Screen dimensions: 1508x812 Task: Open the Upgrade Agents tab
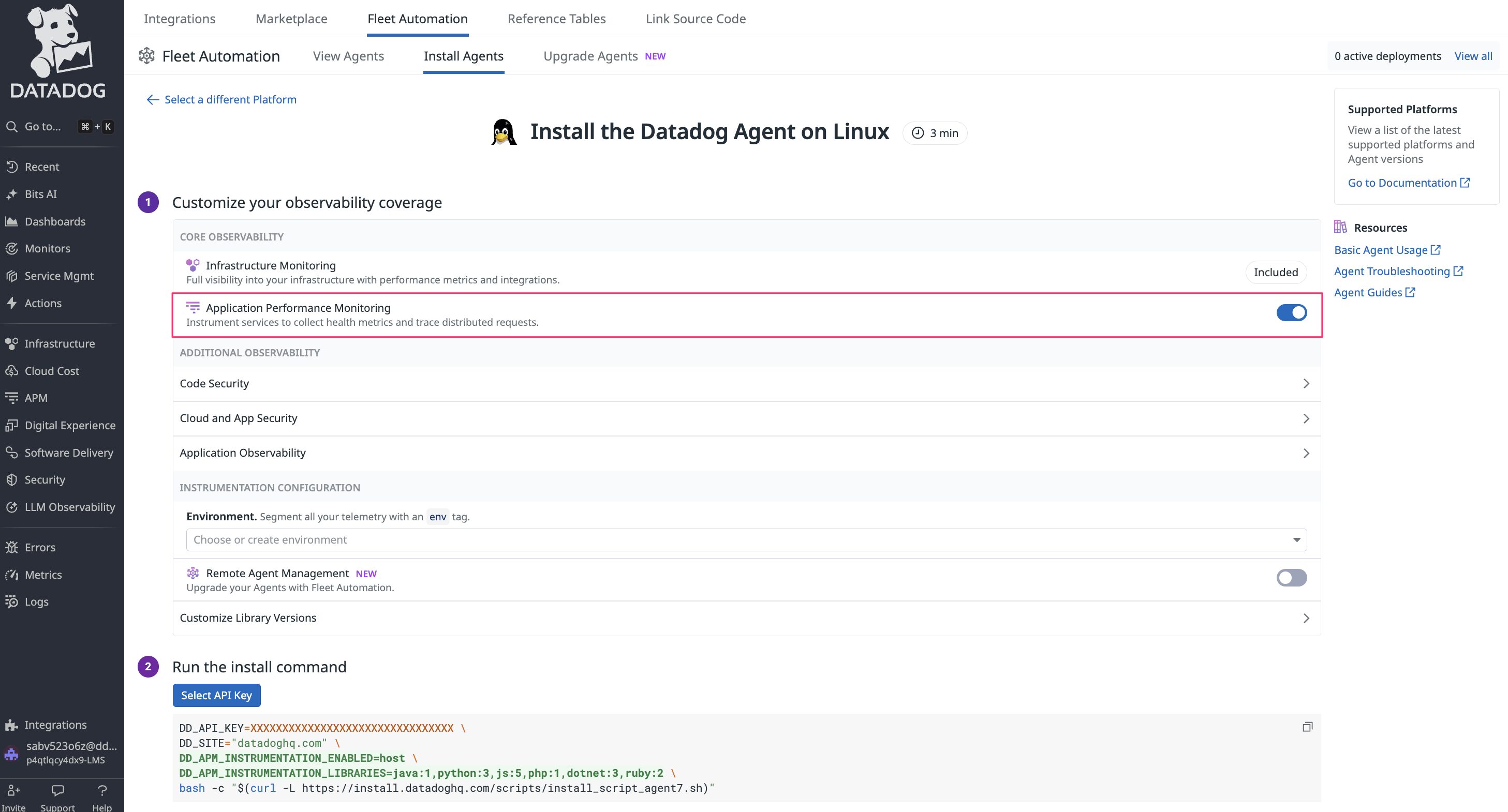[x=604, y=56]
